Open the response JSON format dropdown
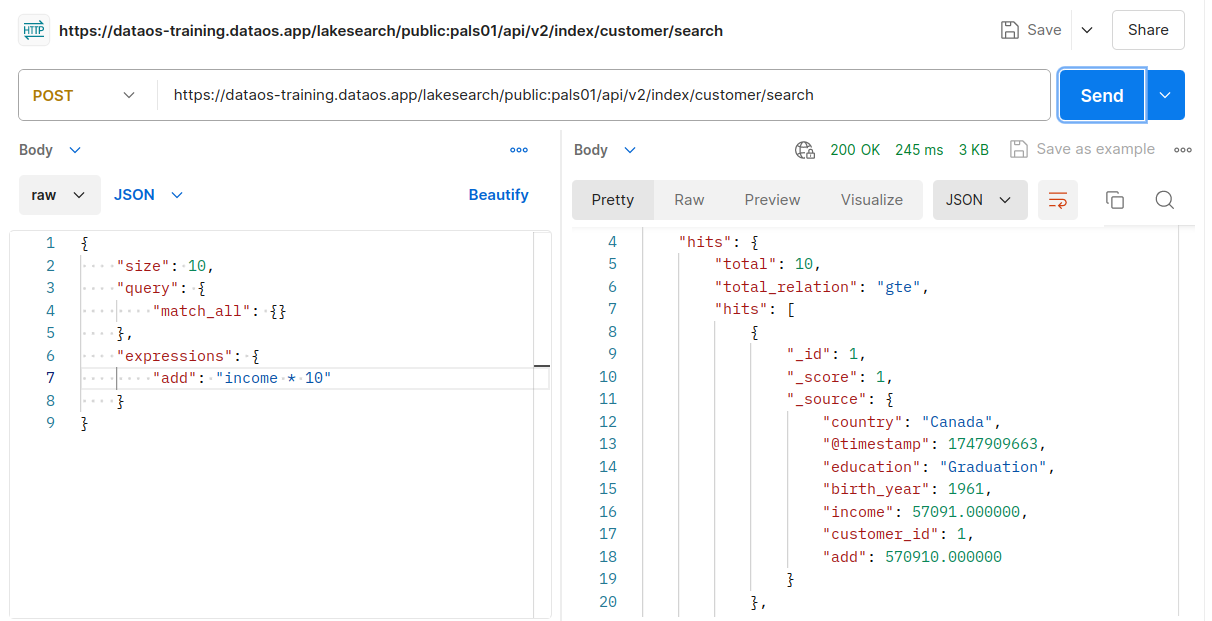 [x=980, y=200]
